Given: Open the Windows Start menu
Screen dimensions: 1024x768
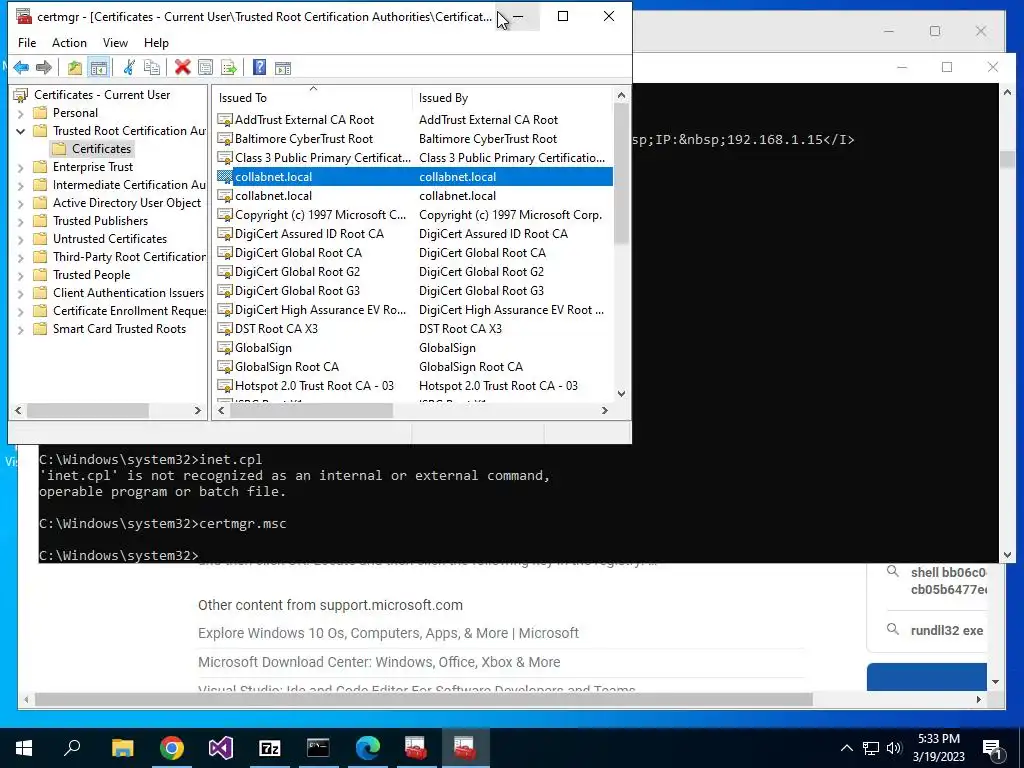Looking at the screenshot, I should pyautogui.click(x=24, y=748).
